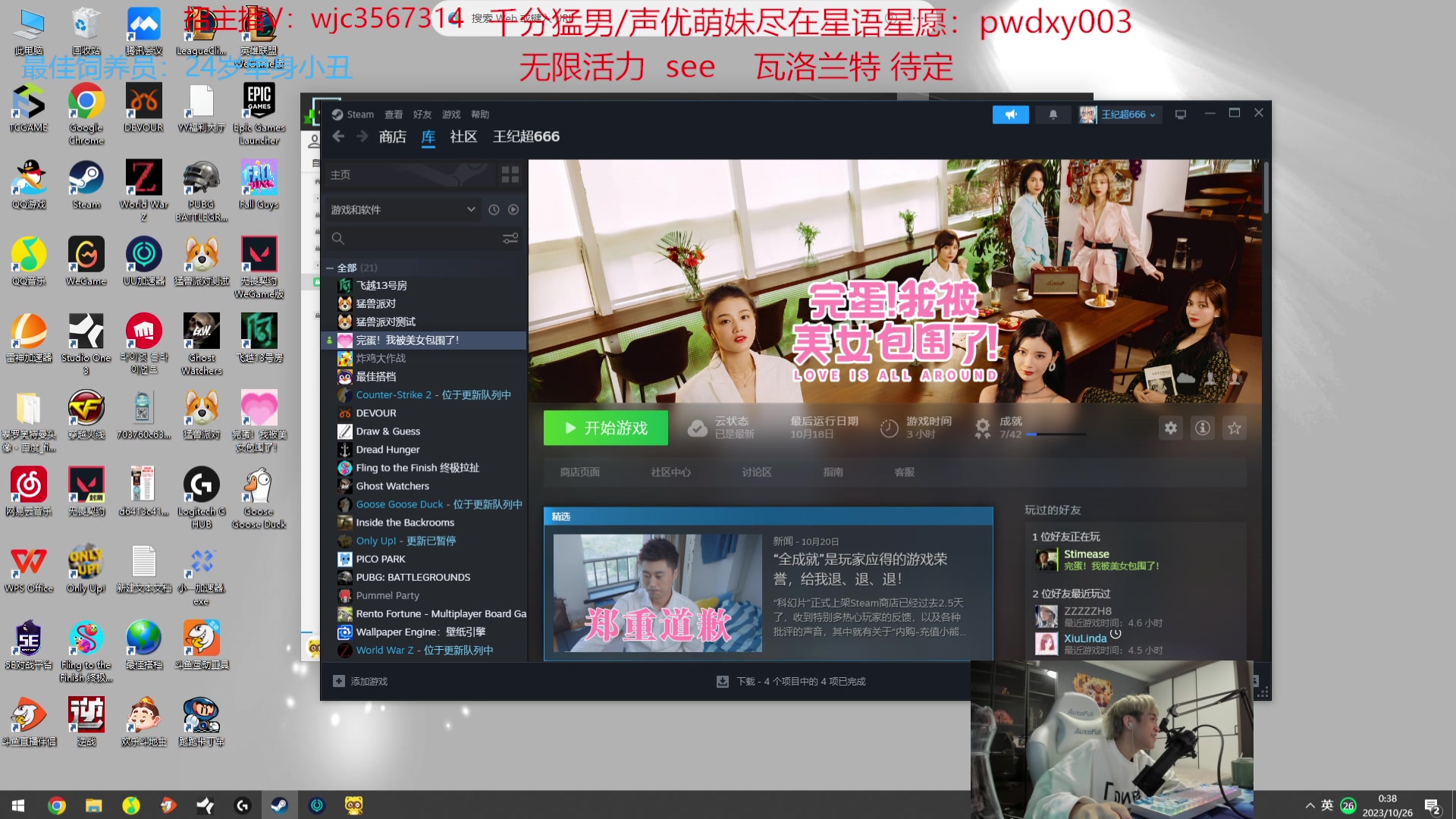Go back with the Steam back arrow
The image size is (1456, 819).
[338, 136]
